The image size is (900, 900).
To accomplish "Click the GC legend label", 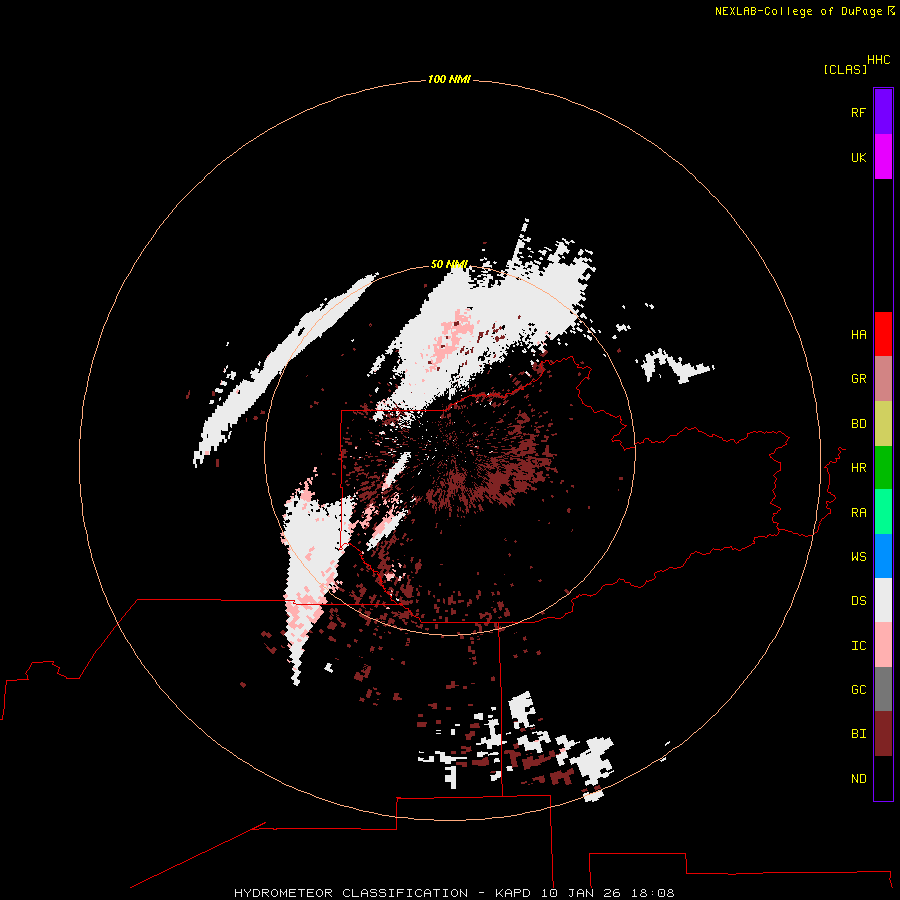I will pos(858,690).
